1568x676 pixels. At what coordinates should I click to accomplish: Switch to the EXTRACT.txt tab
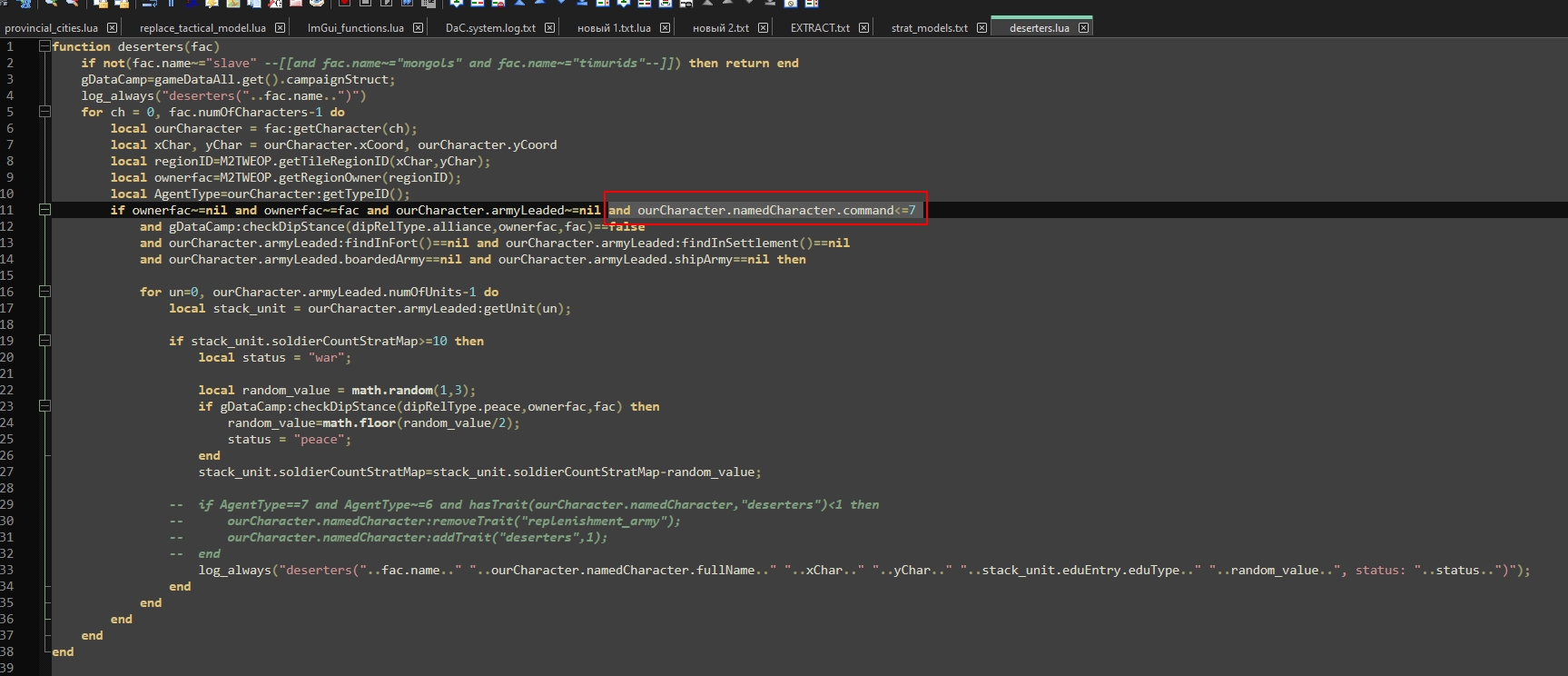820,28
